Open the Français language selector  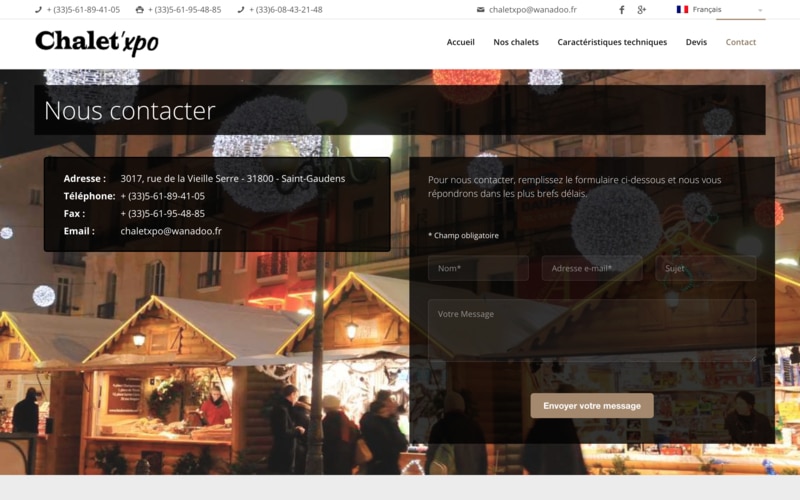tap(719, 10)
